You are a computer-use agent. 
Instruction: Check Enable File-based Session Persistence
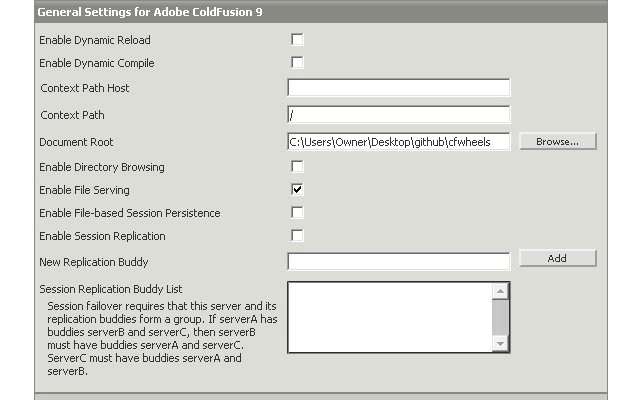pos(297,212)
